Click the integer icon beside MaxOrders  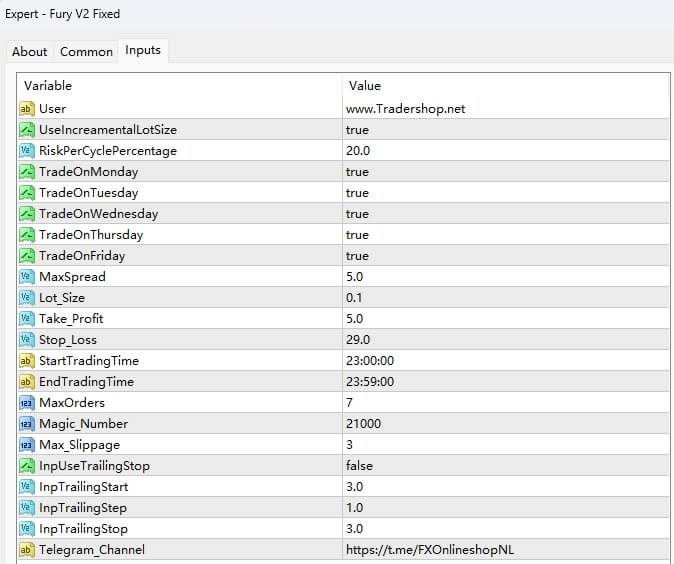tap(27, 403)
